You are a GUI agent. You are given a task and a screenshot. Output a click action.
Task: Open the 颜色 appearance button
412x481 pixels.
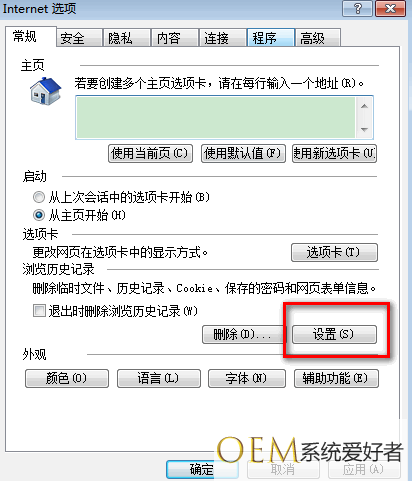[x=67, y=378]
